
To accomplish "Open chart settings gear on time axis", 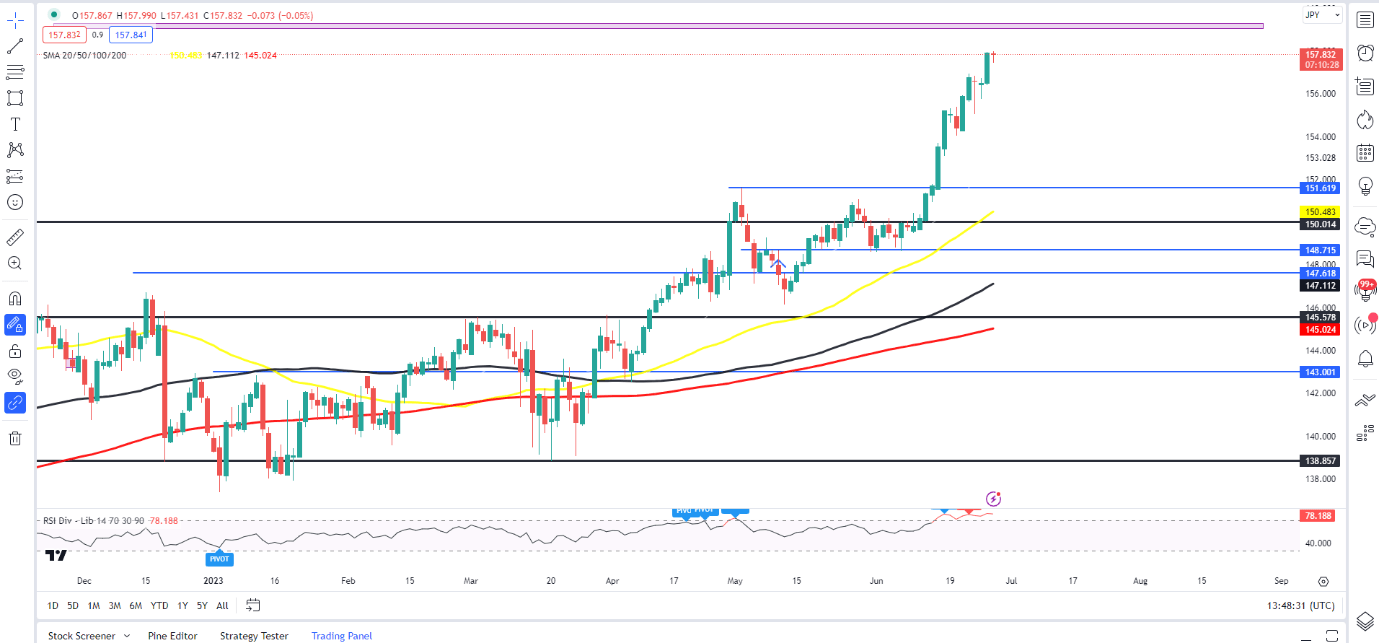I will pos(1322,581).
